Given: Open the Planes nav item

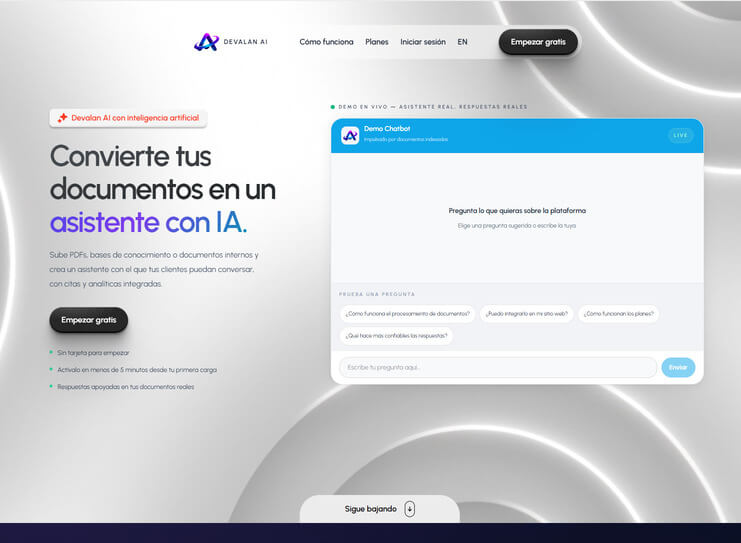Looking at the screenshot, I should (x=377, y=42).
